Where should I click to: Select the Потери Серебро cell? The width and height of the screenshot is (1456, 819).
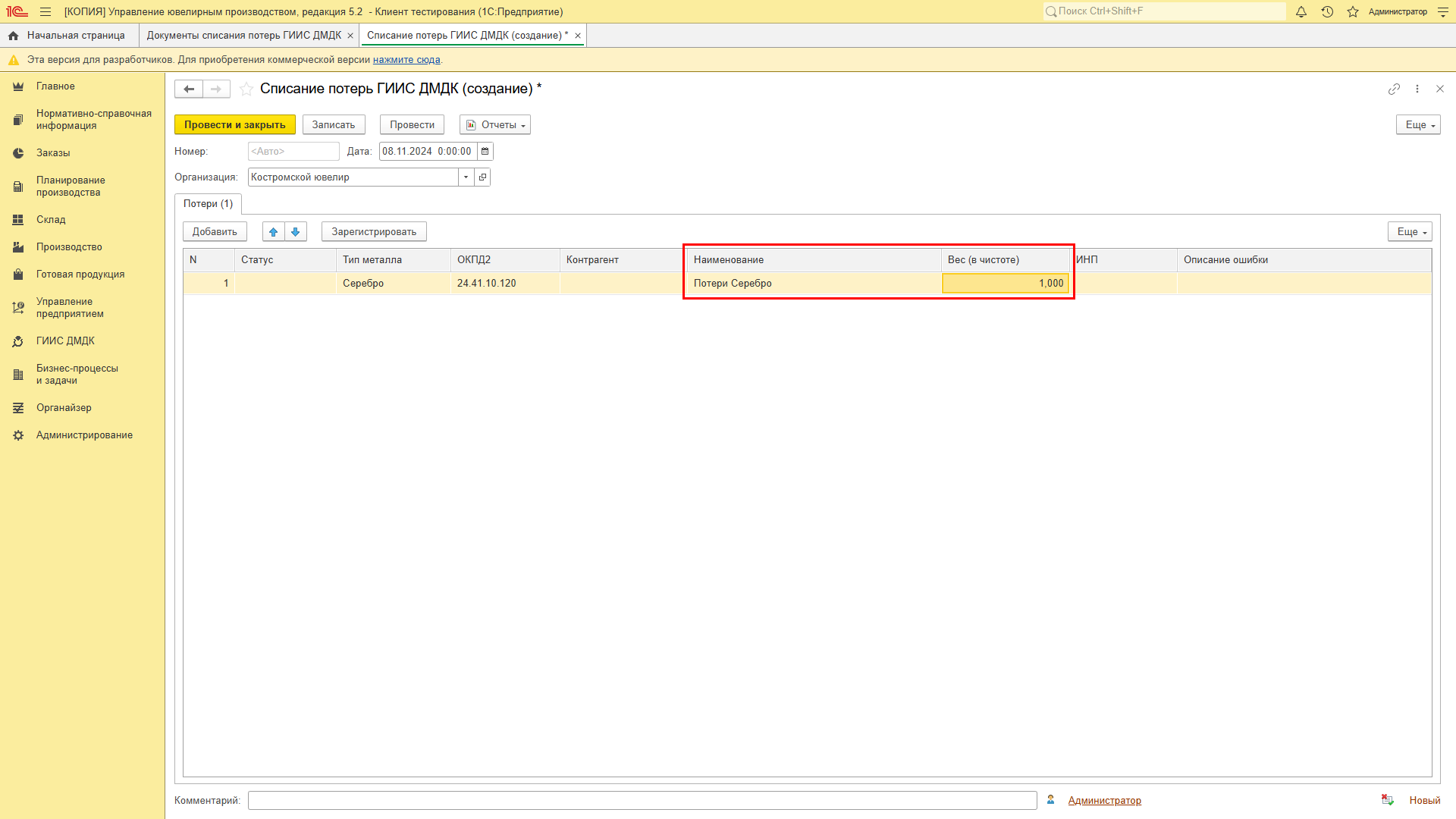[814, 284]
